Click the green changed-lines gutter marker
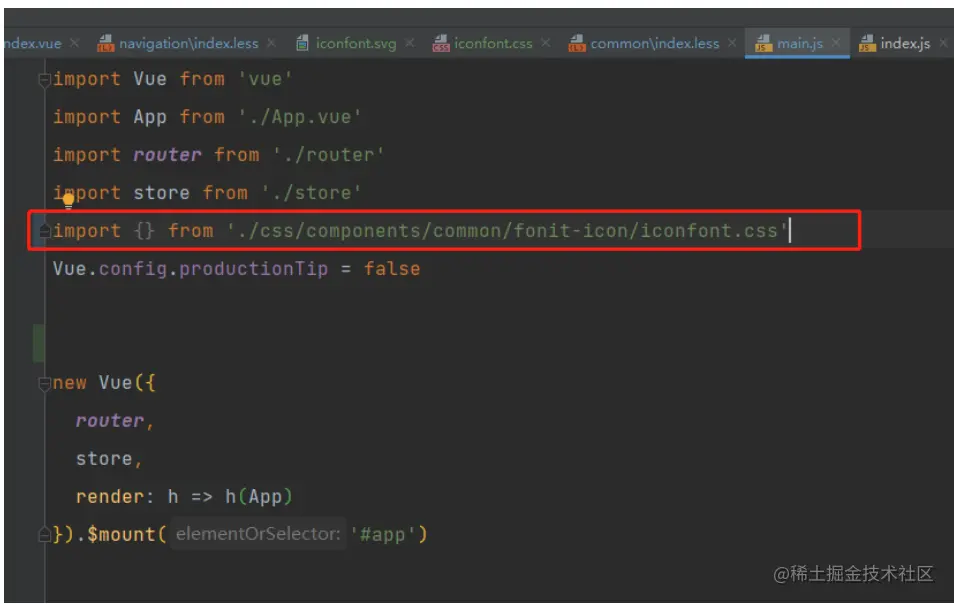954x604 pixels. pos(38,343)
